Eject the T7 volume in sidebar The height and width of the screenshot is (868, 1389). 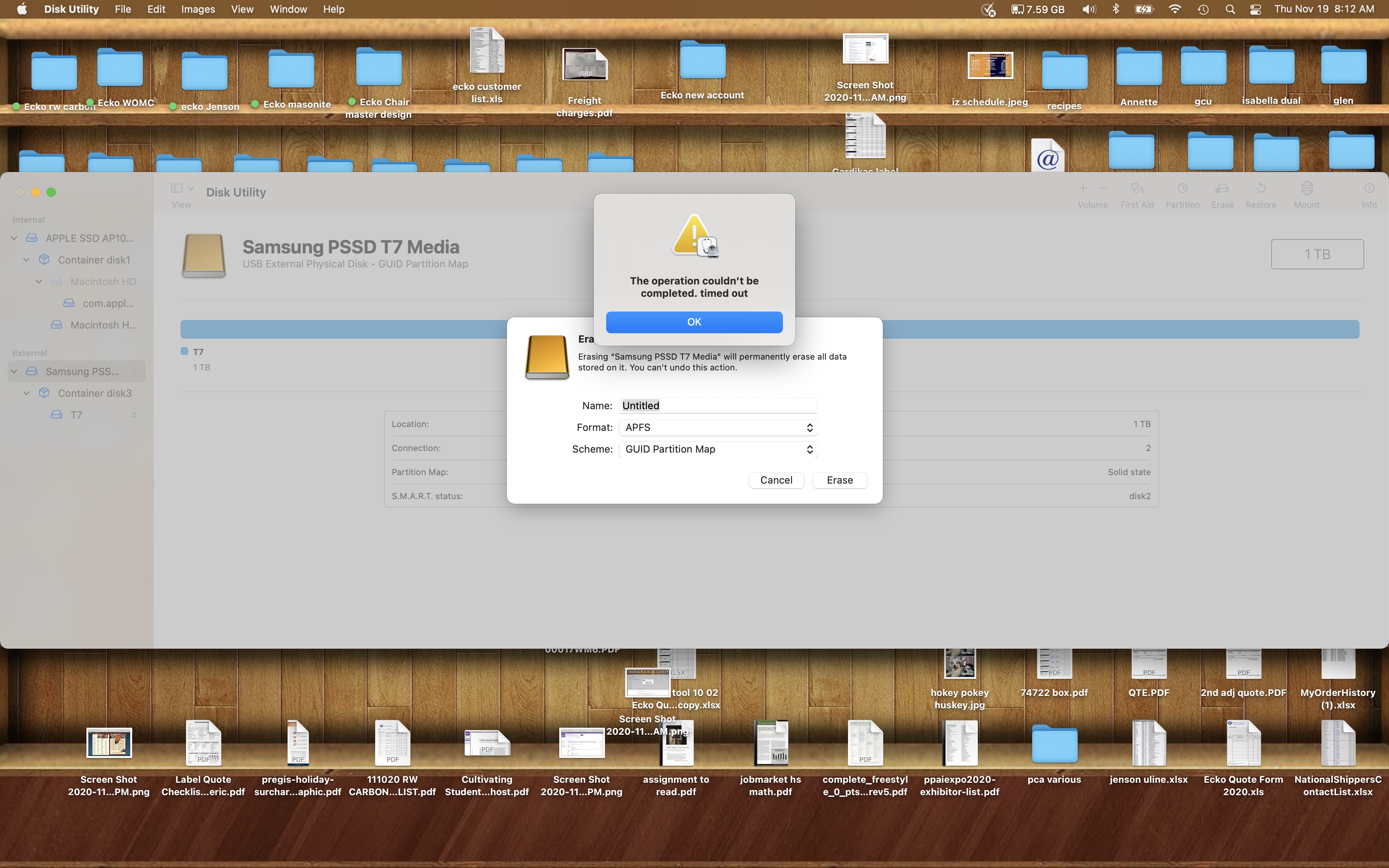pos(134,415)
